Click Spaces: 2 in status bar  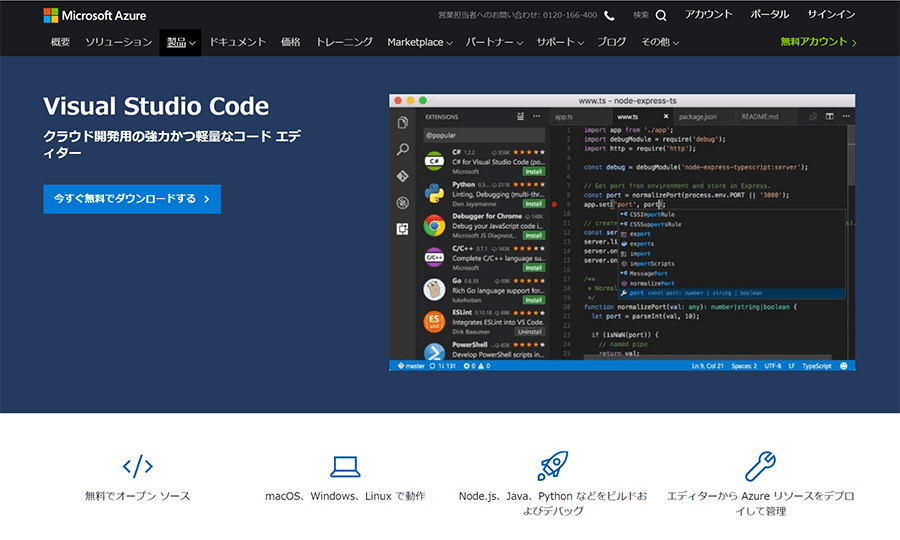coord(744,366)
